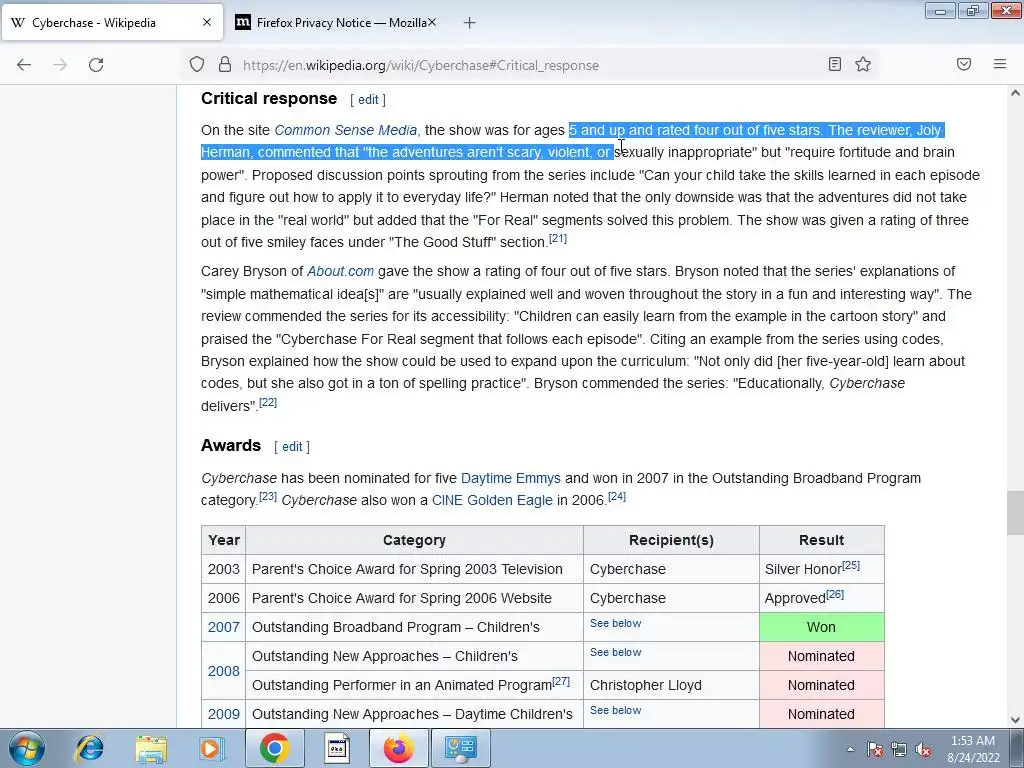Open citation reference [22]

268,402
